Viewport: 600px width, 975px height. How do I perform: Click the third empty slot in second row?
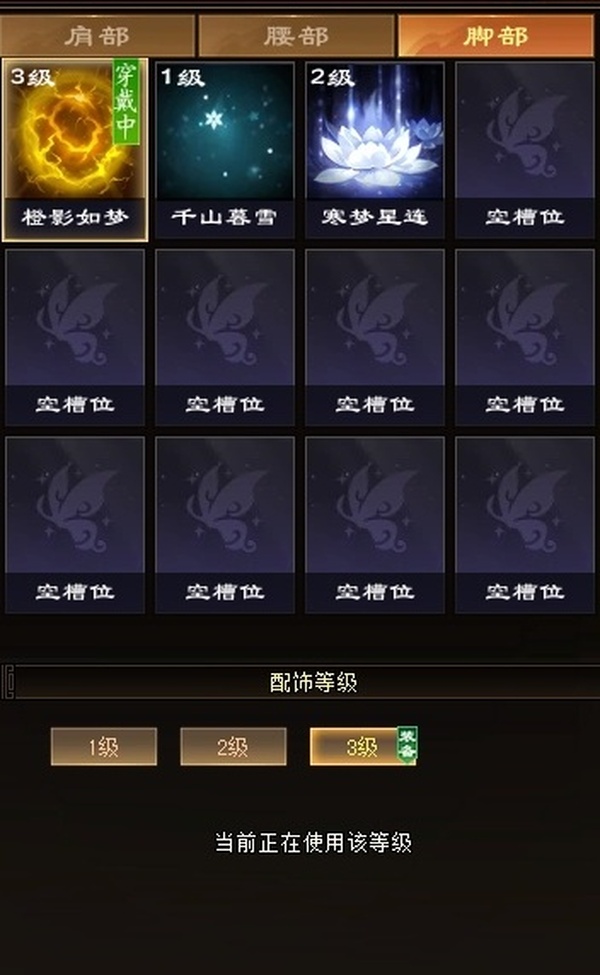pos(375,337)
